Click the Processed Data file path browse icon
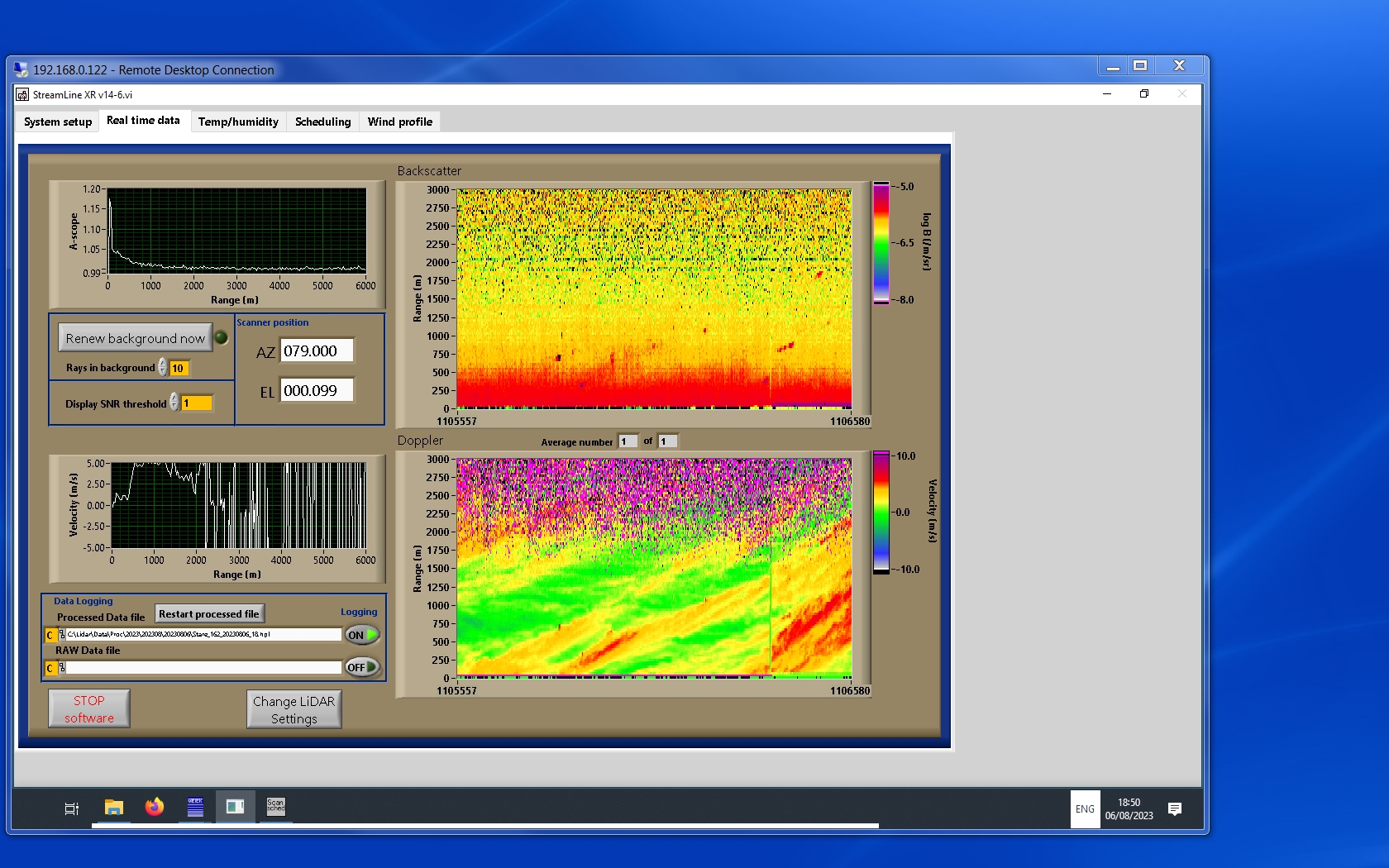 [x=62, y=635]
